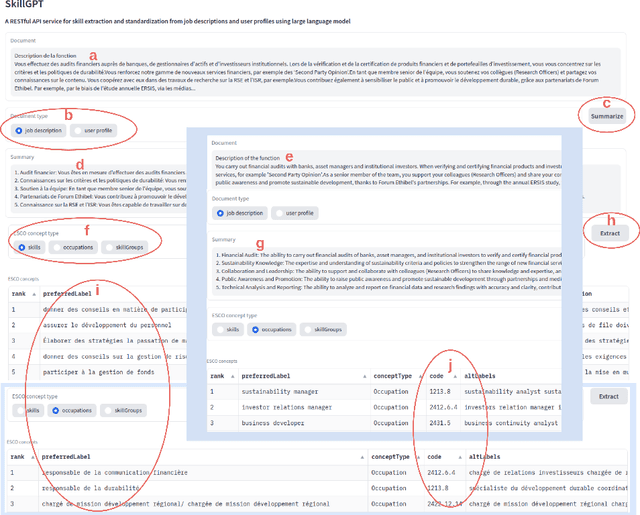The image size is (640, 515).
Task: Click 'business continuity analyst' altLabels cell
Action: 511,423
